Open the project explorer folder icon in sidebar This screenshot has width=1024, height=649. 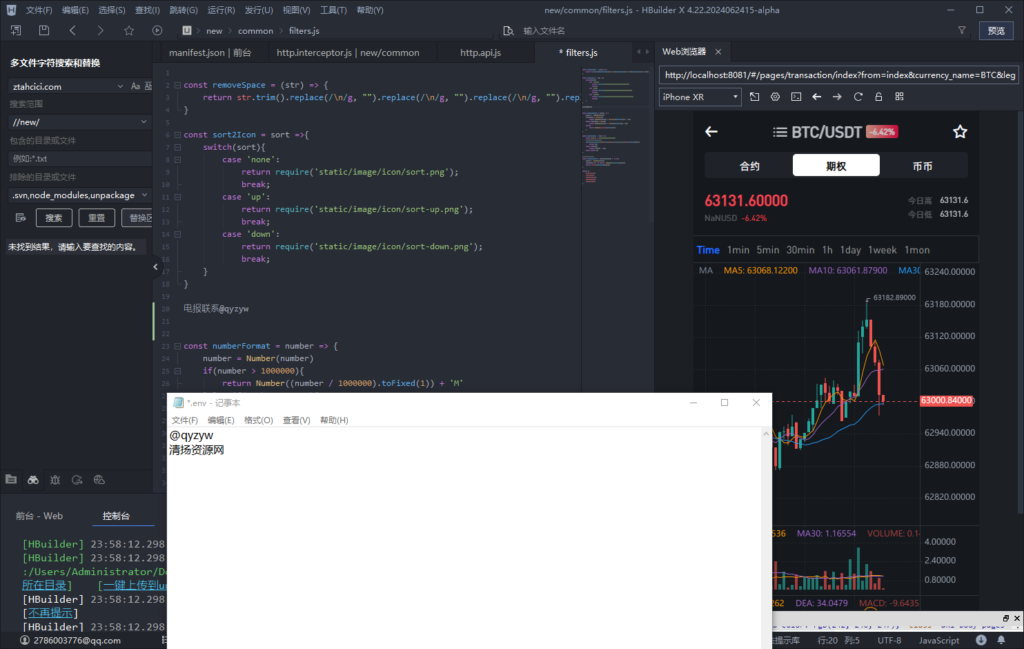tap(11, 479)
